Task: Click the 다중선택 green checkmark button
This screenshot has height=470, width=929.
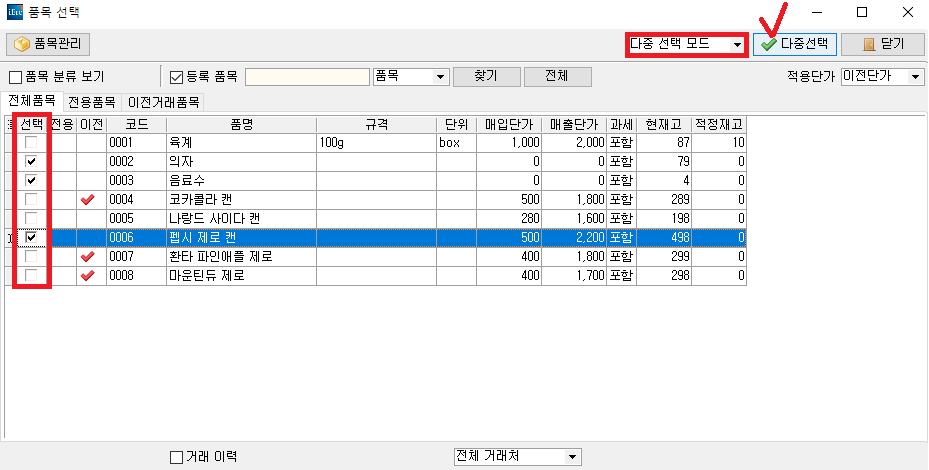Action: tap(794, 44)
